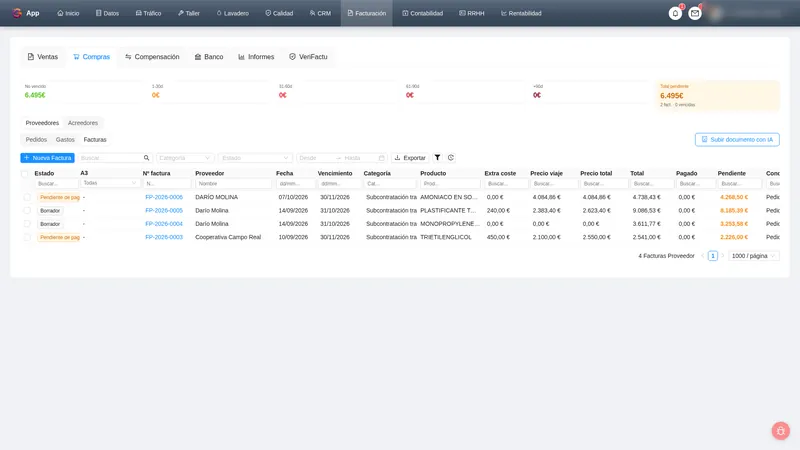Select checkbox for invoice FP-2026-0006
800x450 pixels.
click(27, 197)
